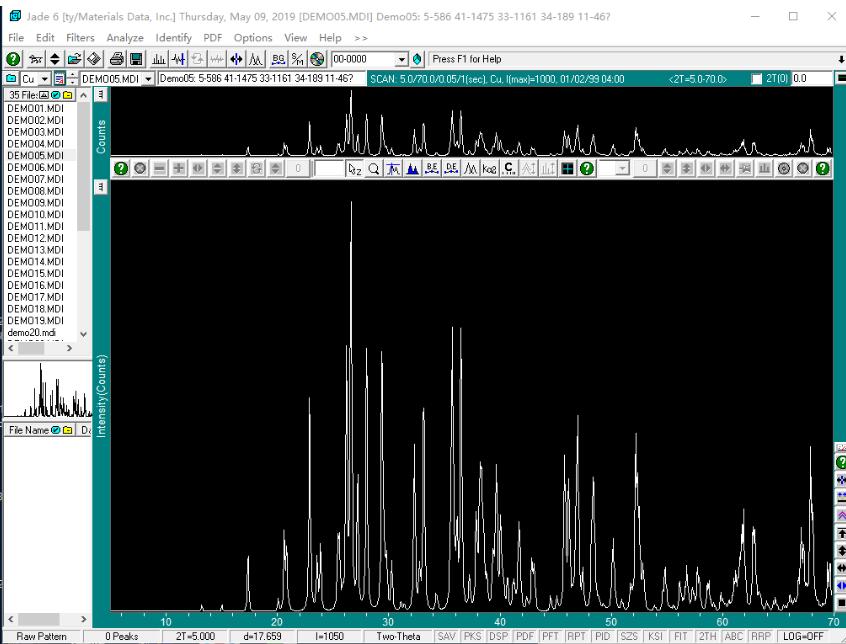
Task: Click the horizontal scrollbar at bottom of lower left panel
Action: (47, 619)
